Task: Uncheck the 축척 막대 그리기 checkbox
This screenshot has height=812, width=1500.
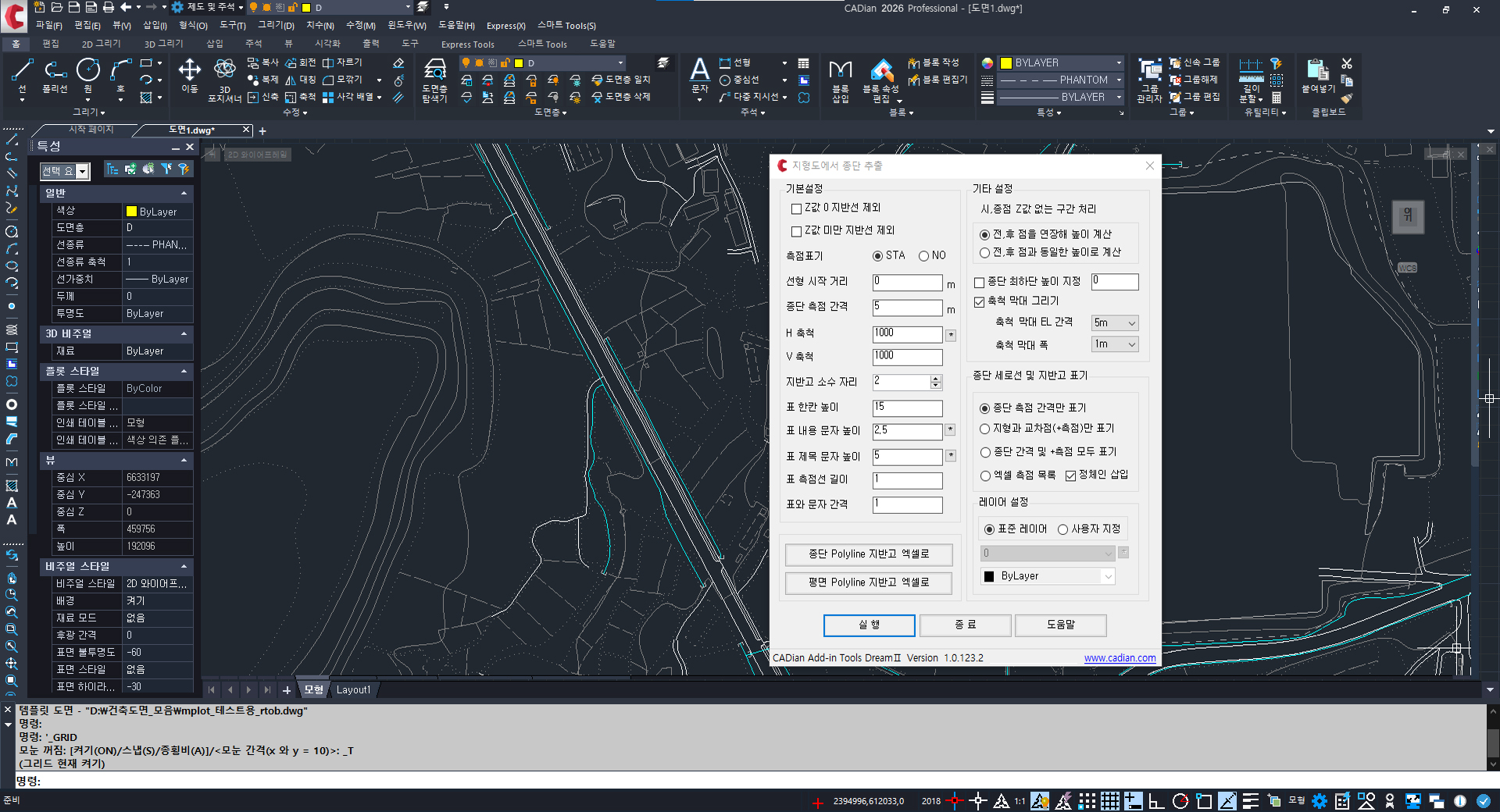Action: [x=979, y=301]
